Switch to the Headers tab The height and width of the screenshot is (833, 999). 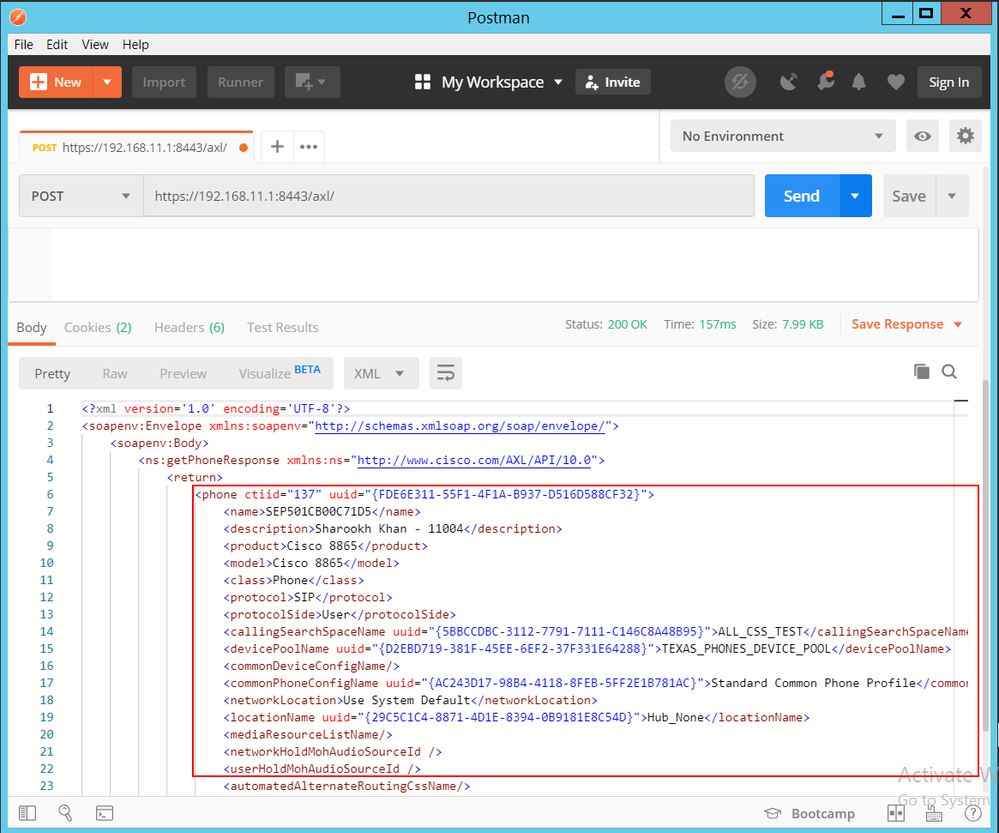click(189, 328)
